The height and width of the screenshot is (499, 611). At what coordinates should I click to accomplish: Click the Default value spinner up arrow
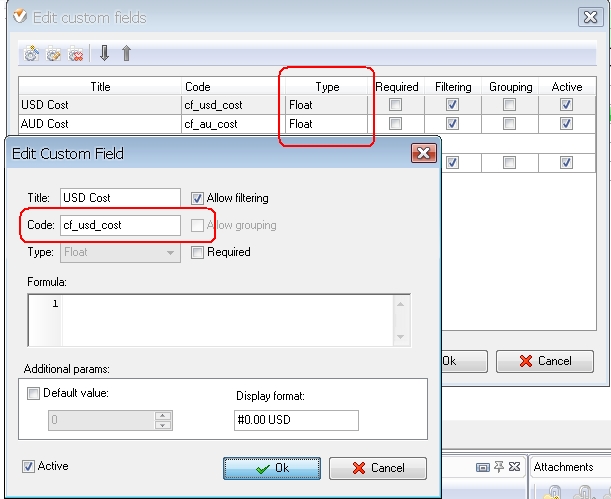164,416
